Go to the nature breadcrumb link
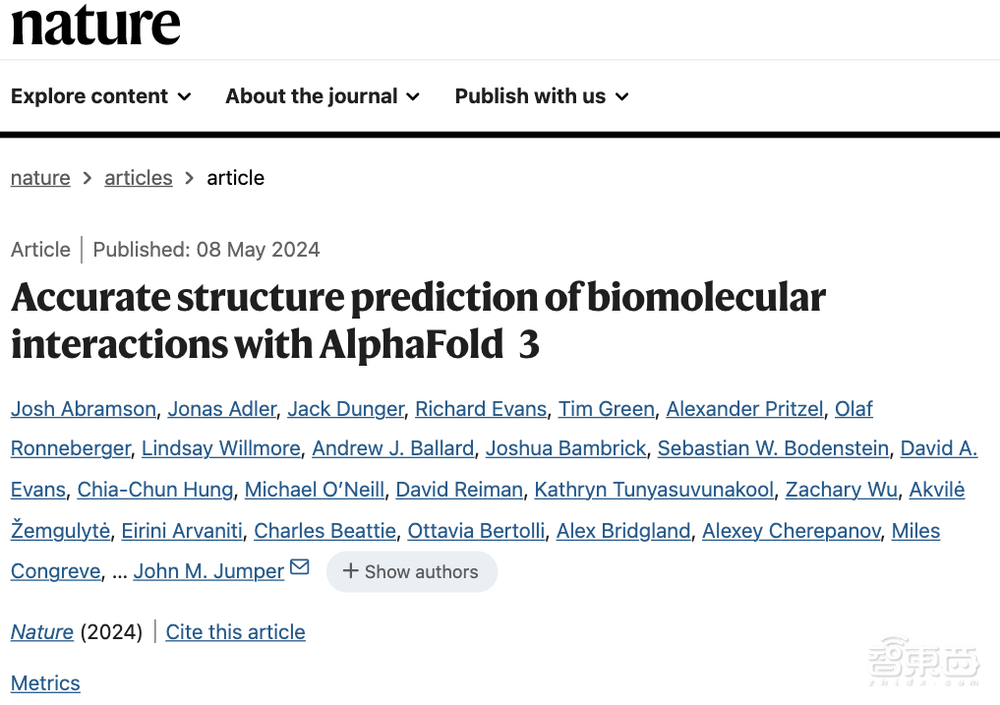Viewport: 1000px width, 705px height. pyautogui.click(x=40, y=178)
